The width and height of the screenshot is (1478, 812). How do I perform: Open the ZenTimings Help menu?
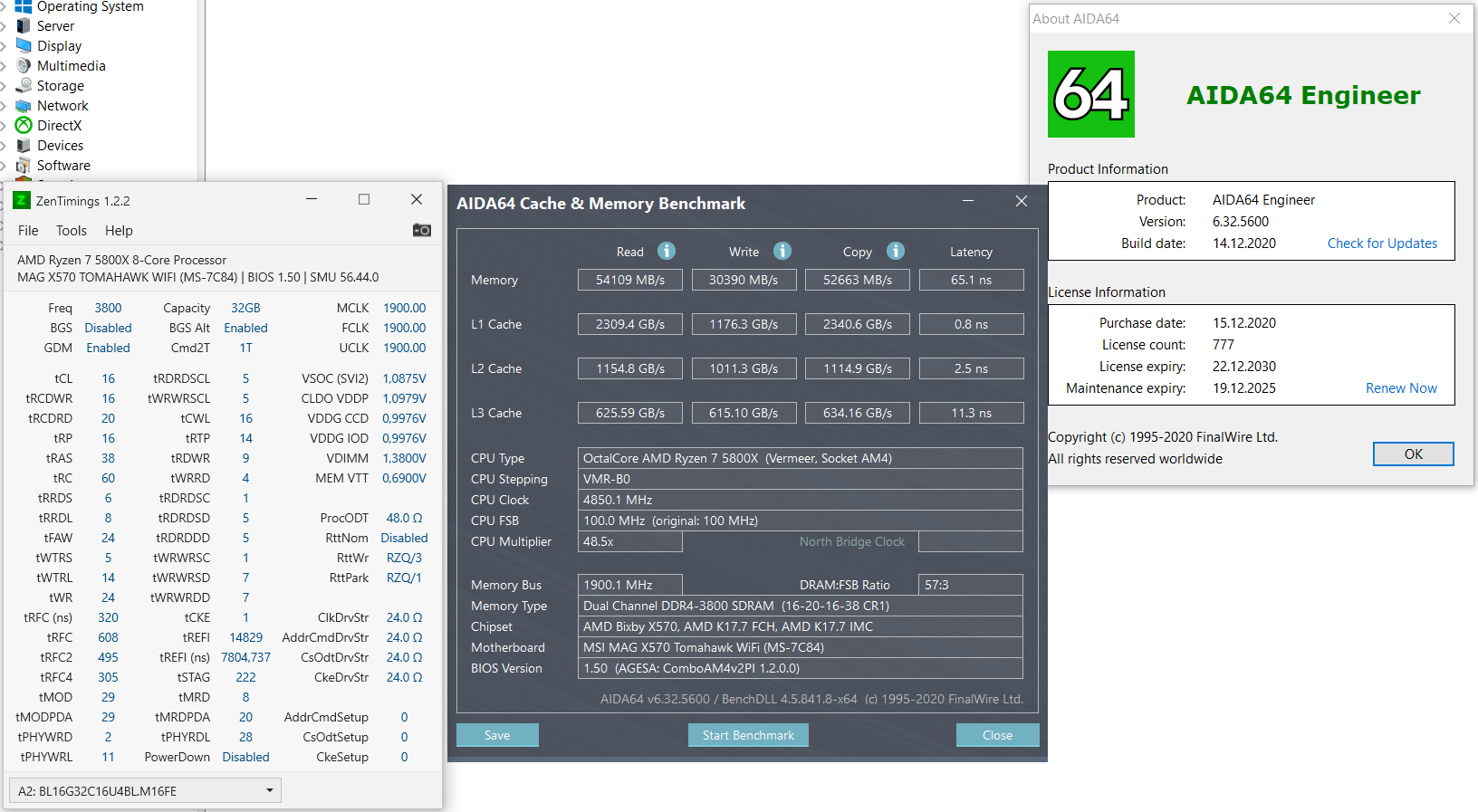coord(119,230)
